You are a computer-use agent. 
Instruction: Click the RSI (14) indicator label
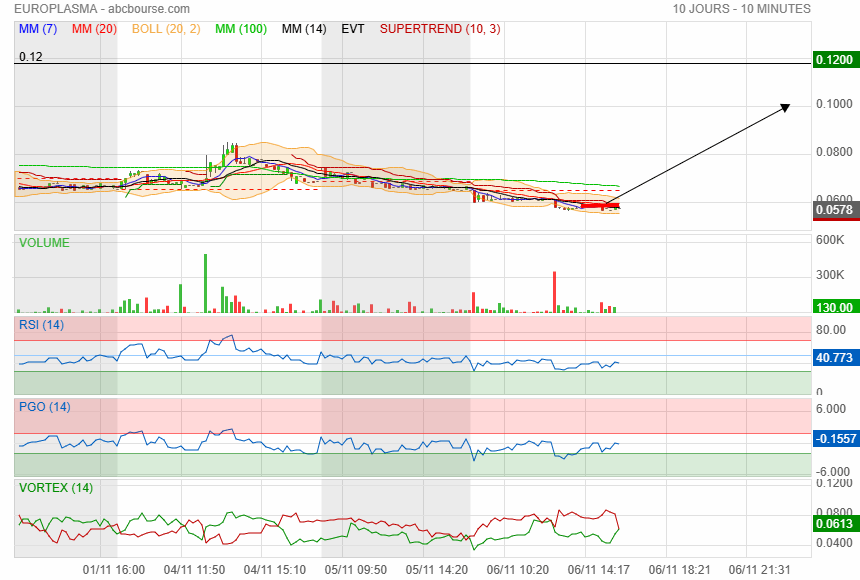[41, 325]
